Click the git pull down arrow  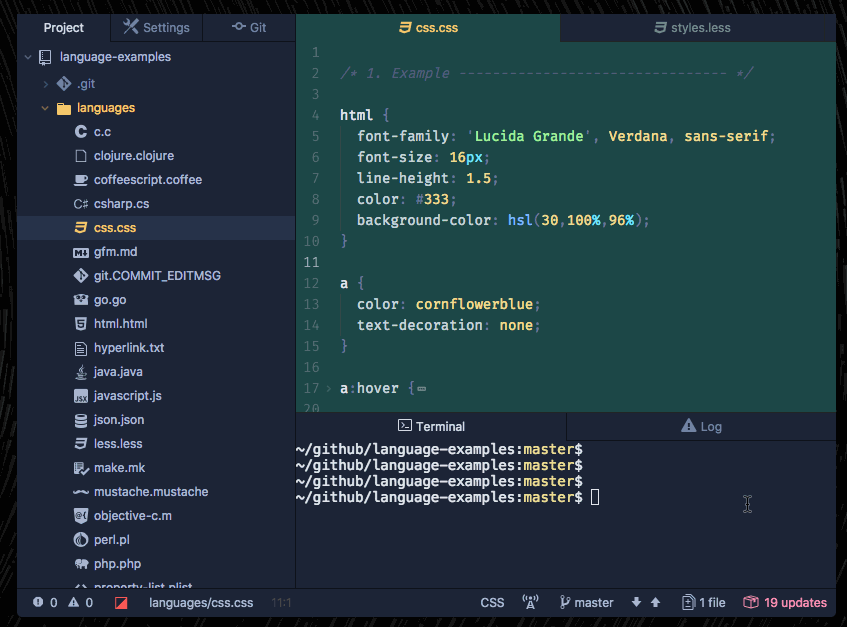[x=636, y=602]
